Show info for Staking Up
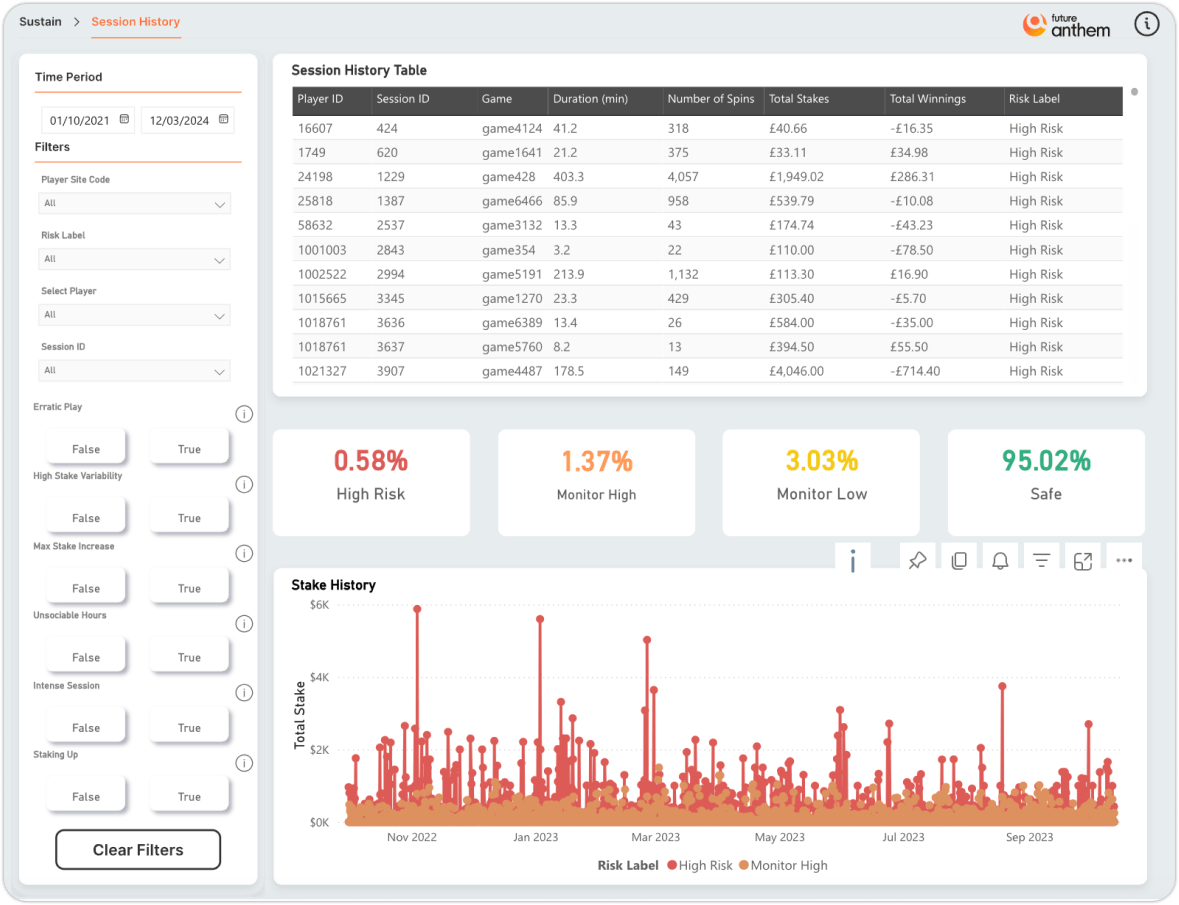Viewport: 1179px width, 905px height. (244, 763)
